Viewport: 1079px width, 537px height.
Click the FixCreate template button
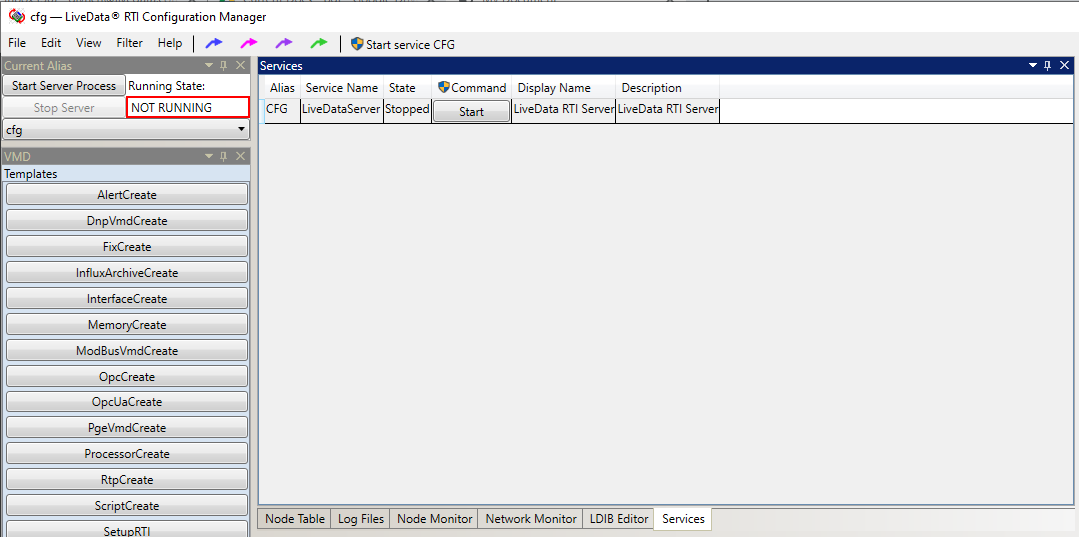tap(127, 246)
